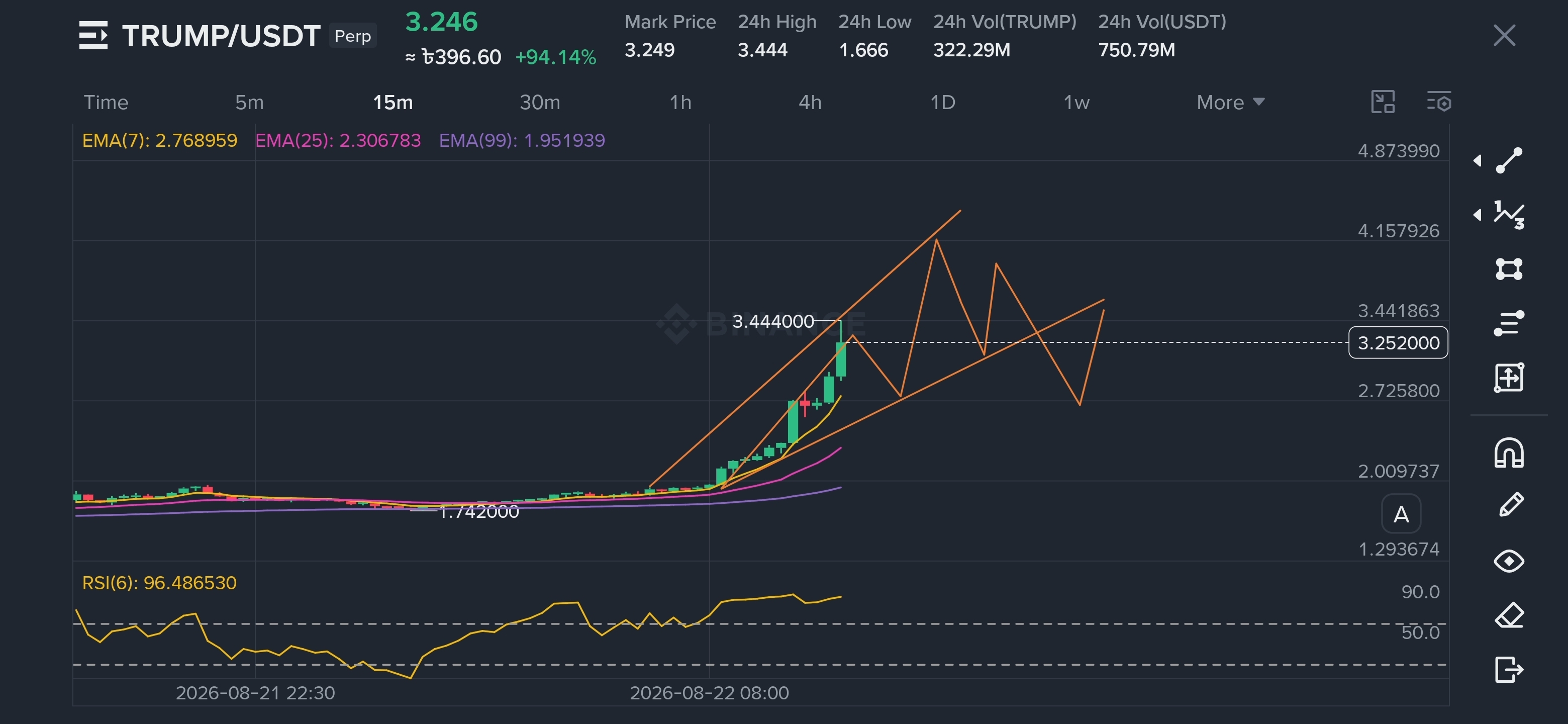Viewport: 1568px width, 724px height.
Task: Open the indicator settings icon
Action: tap(1439, 102)
